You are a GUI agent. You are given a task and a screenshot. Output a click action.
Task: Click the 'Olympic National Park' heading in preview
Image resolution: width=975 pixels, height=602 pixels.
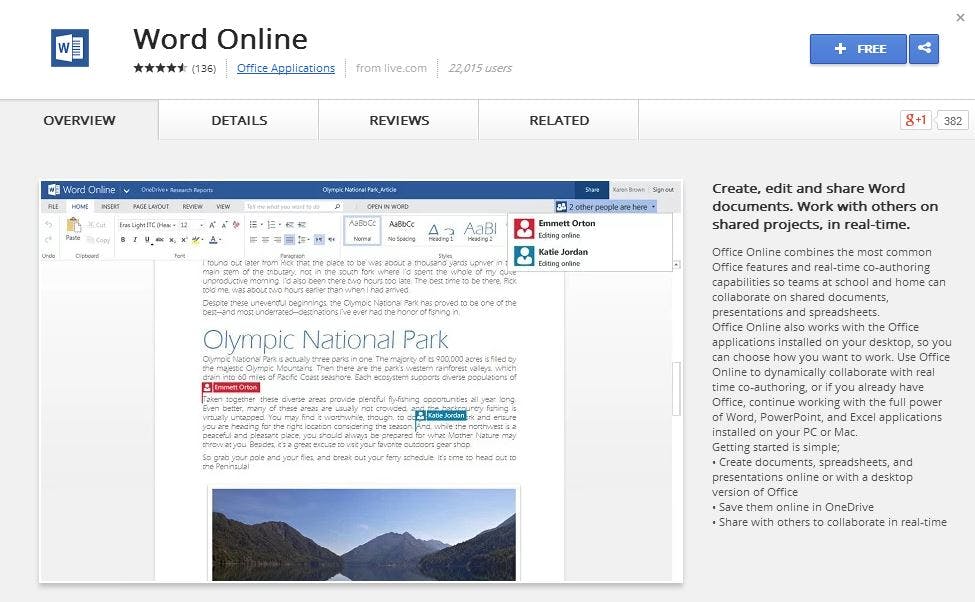325,340
